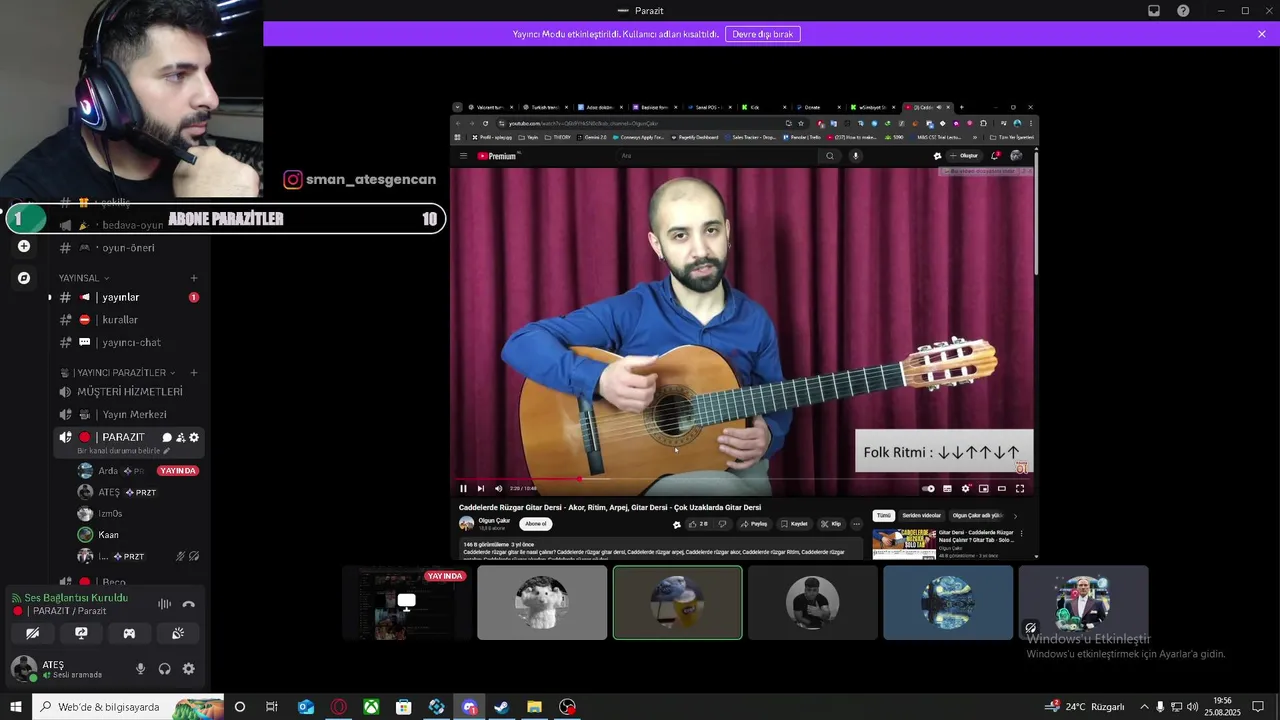The height and width of the screenshot is (720, 1280).
Task: Select the Tümü filter chip
Action: 883,516
